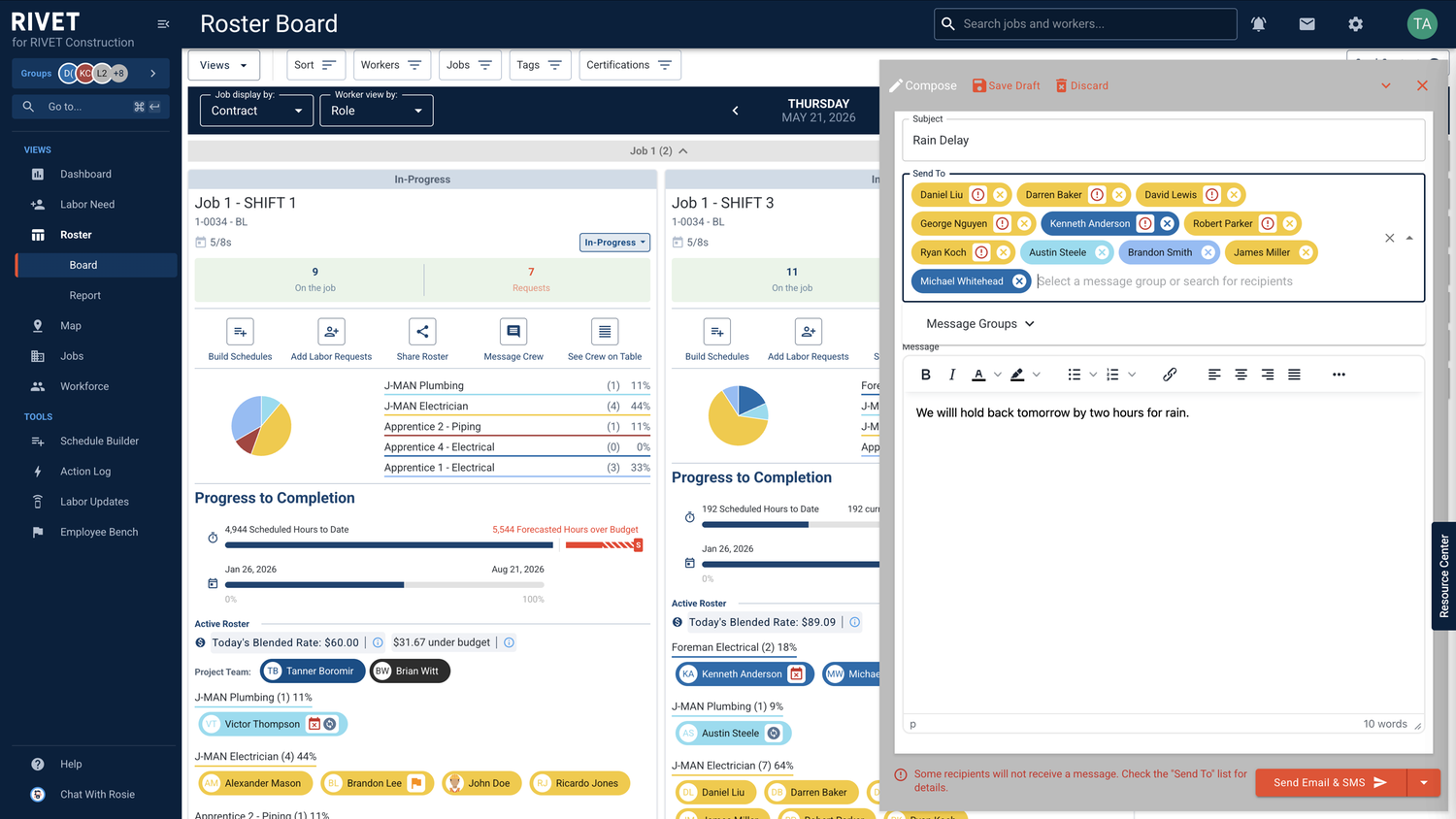Go to previous day on the date bar
This screenshot has width=1456, height=819.
[x=736, y=111]
